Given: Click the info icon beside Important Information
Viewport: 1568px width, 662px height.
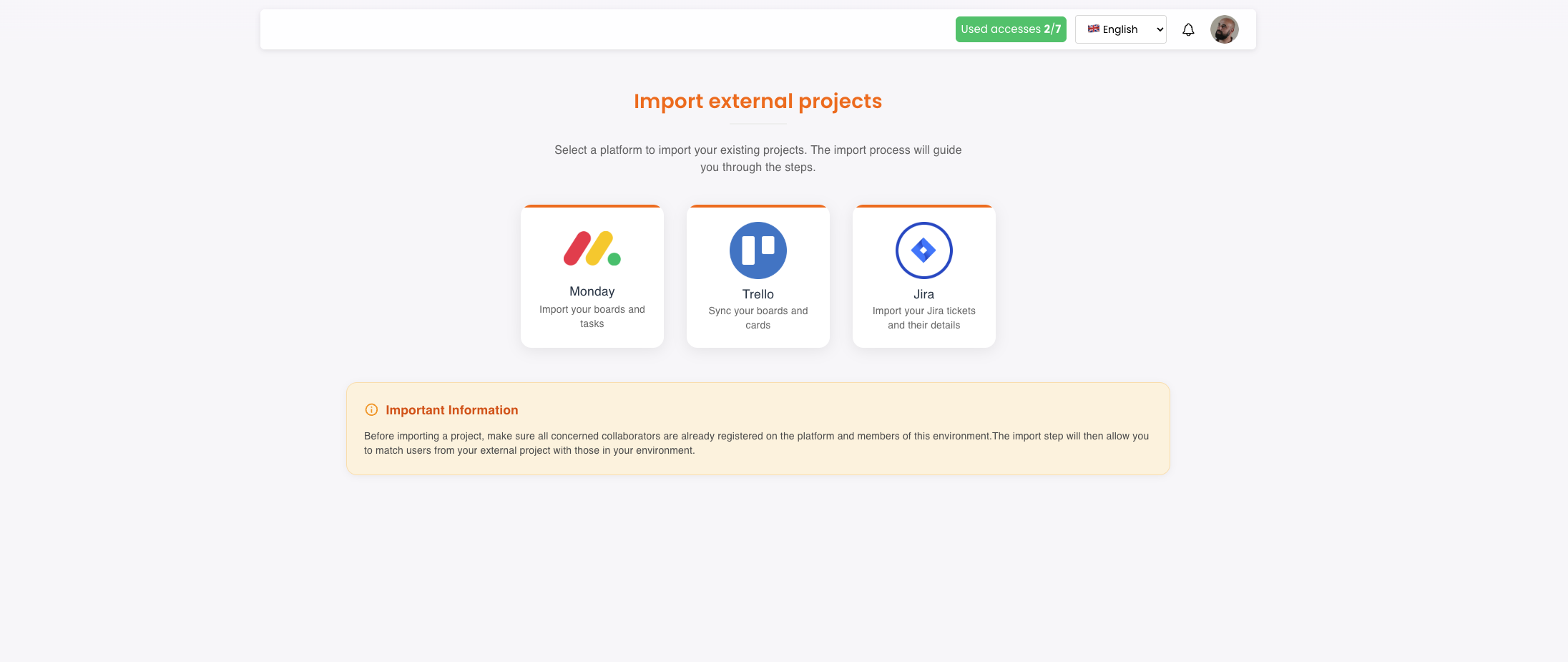Looking at the screenshot, I should point(371,410).
